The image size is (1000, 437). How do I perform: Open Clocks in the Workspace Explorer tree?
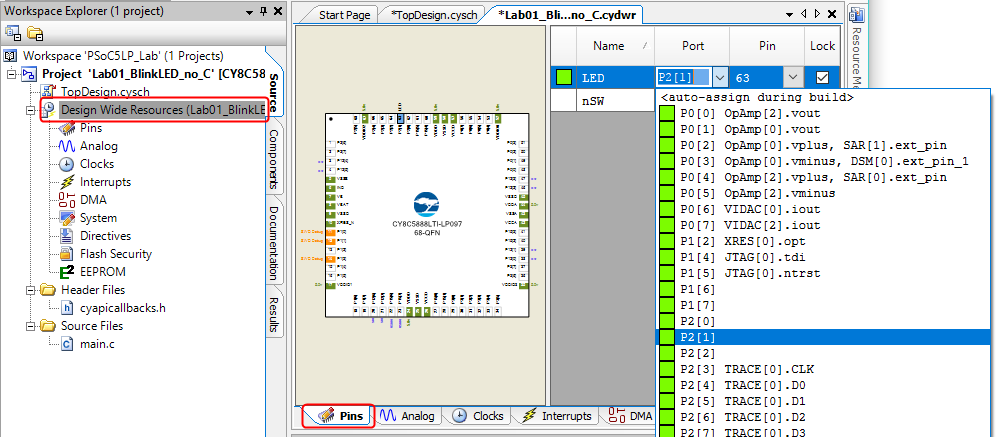click(x=96, y=164)
